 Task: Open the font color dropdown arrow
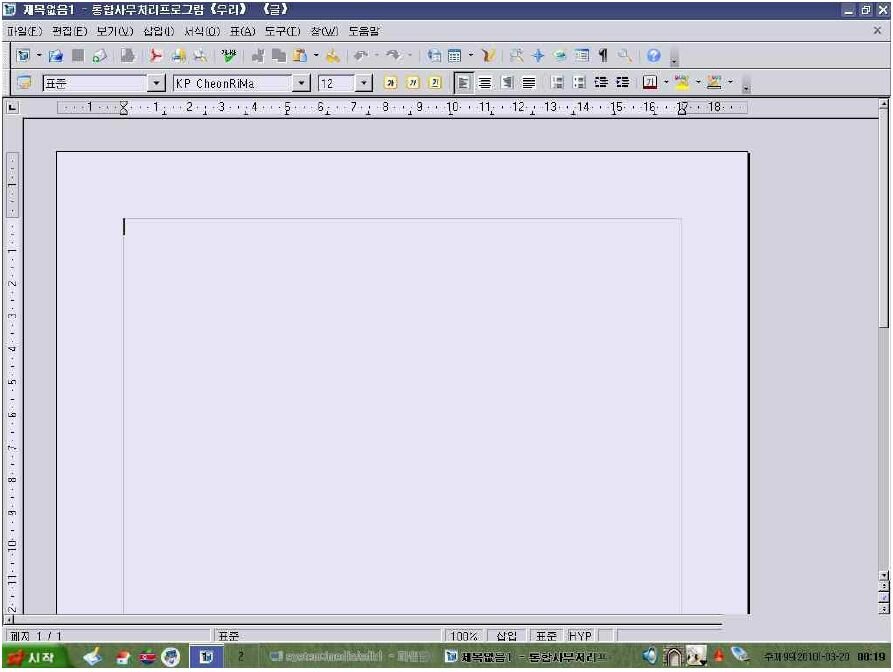(666, 83)
